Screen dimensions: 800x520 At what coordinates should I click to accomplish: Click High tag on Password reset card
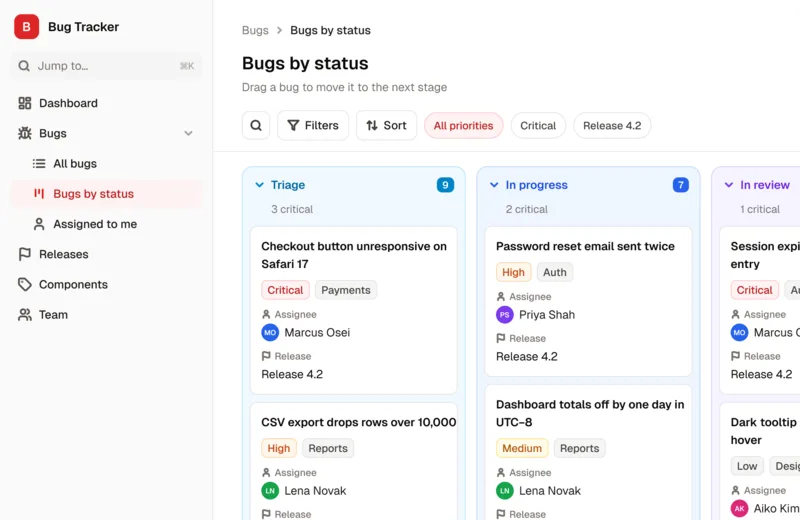pos(513,272)
